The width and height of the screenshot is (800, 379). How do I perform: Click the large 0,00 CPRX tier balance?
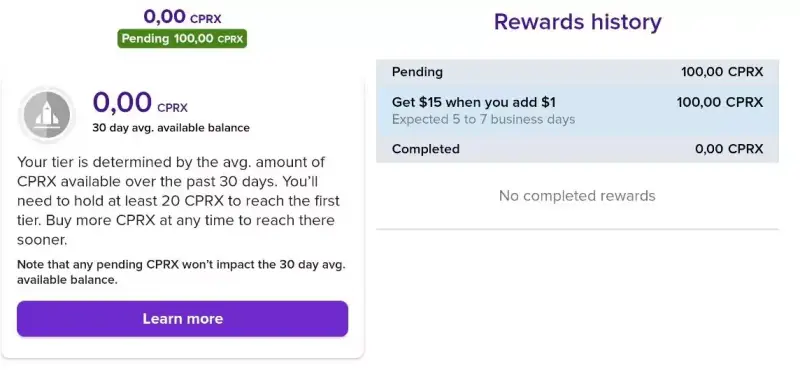[x=140, y=103]
